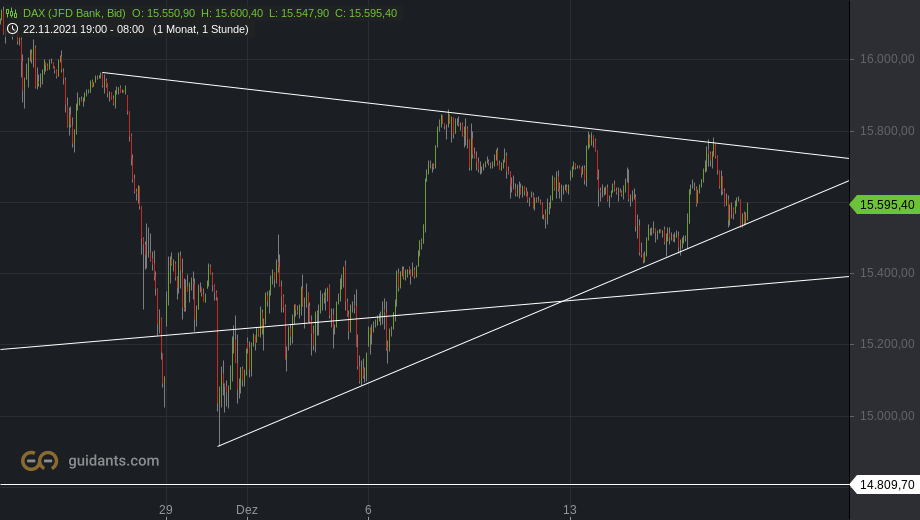Click the 29 date marker on time axis
This screenshot has height=520, width=920.
pyautogui.click(x=166, y=510)
